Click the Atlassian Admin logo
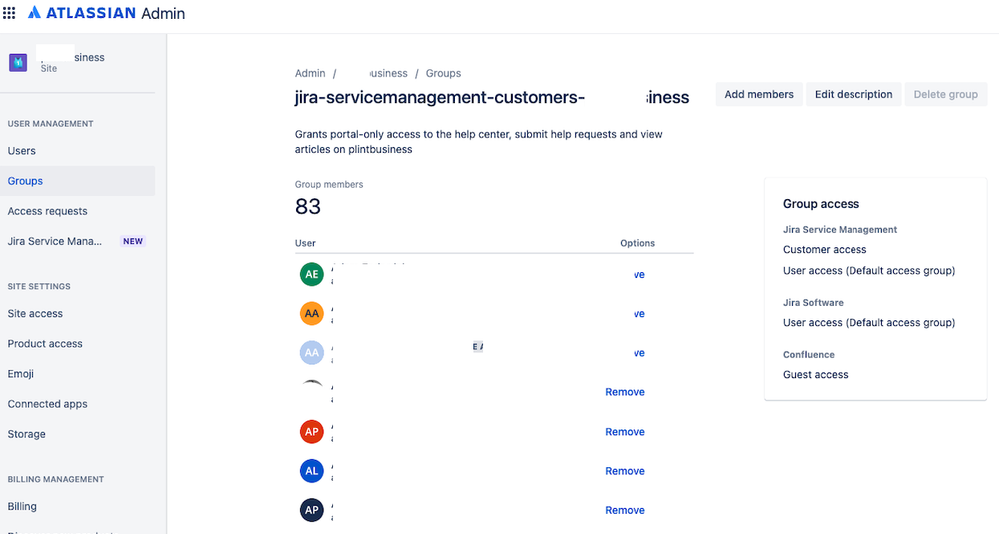Image resolution: width=999 pixels, height=534 pixels. 106,13
